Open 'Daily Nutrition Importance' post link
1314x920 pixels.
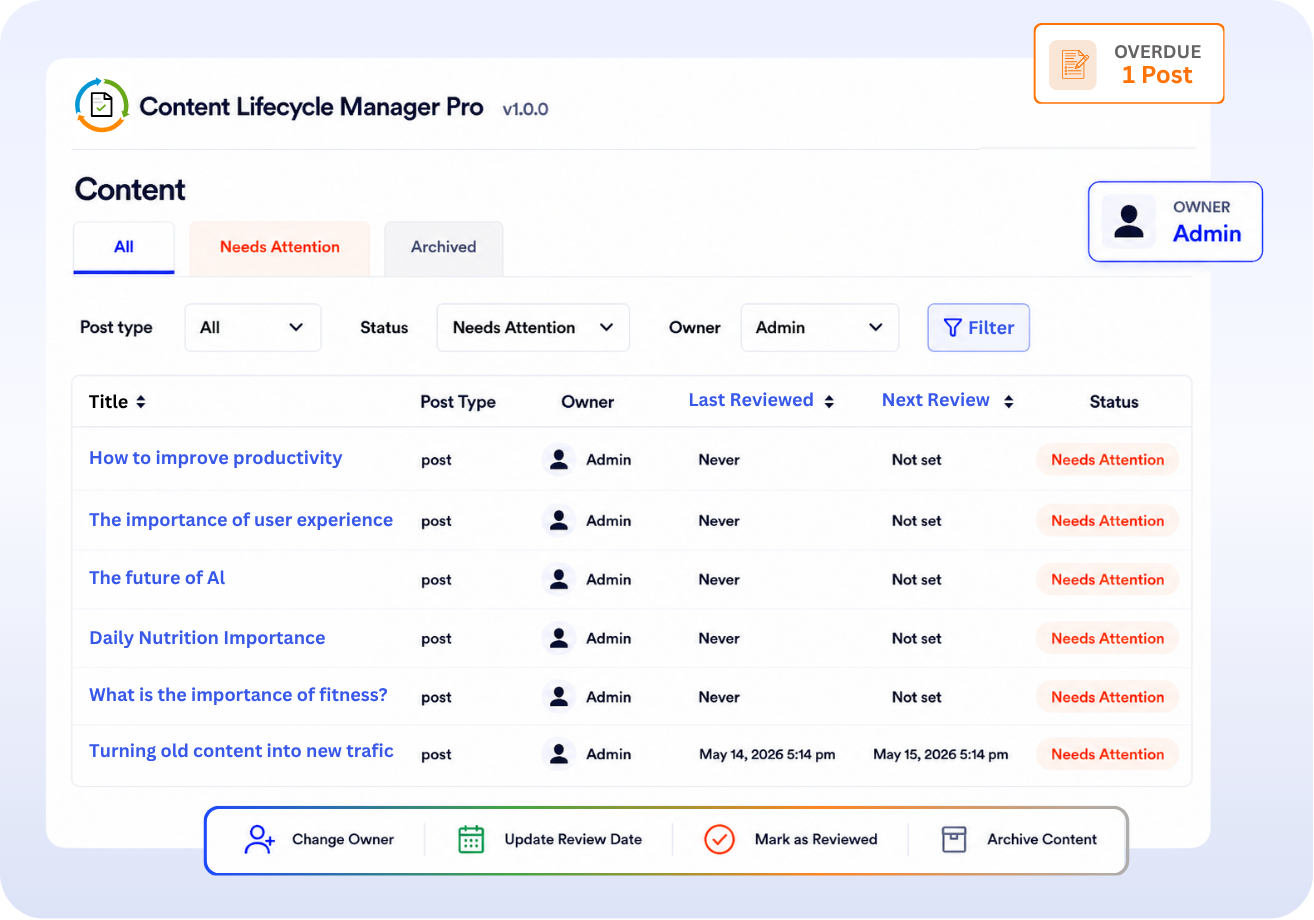(207, 638)
